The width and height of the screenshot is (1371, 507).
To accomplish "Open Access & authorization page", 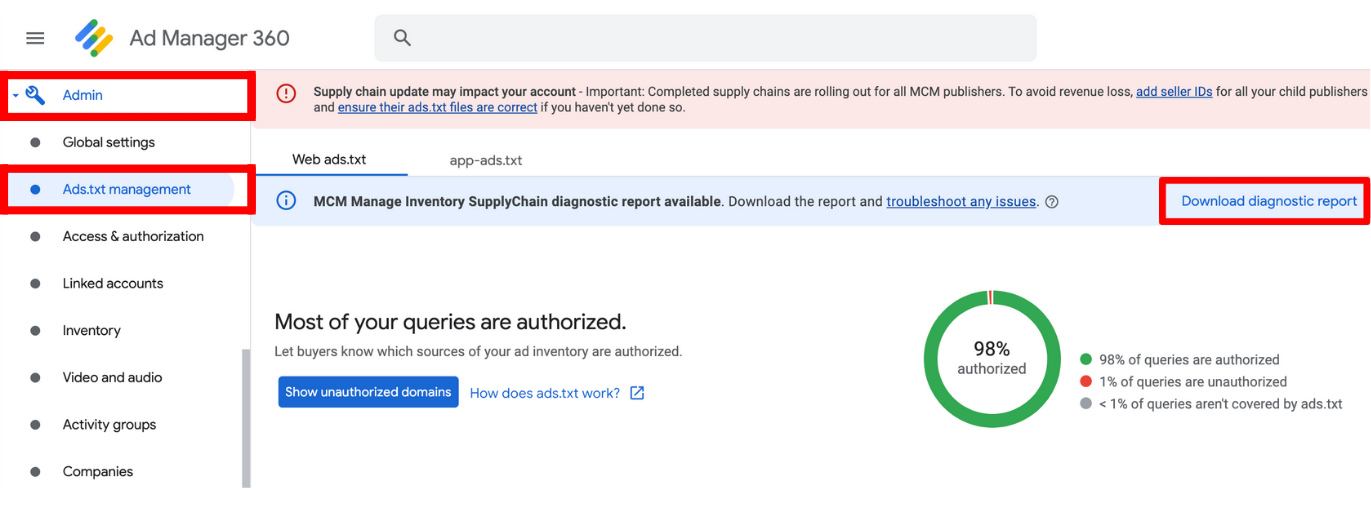I will coord(133,236).
